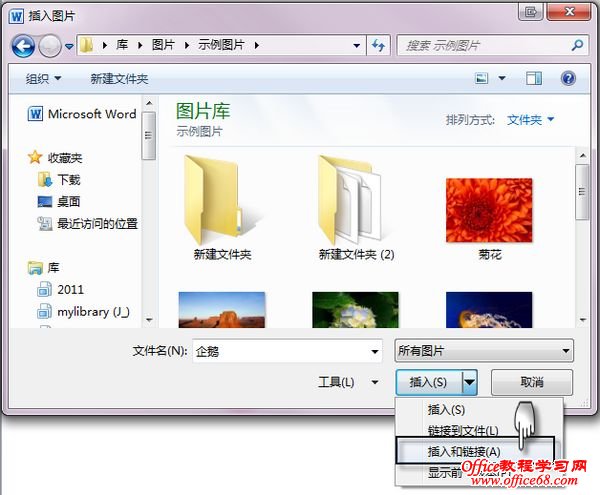Open 最近访问的位置 in navigation pane
Viewport: 600px width, 495px height.
point(88,223)
